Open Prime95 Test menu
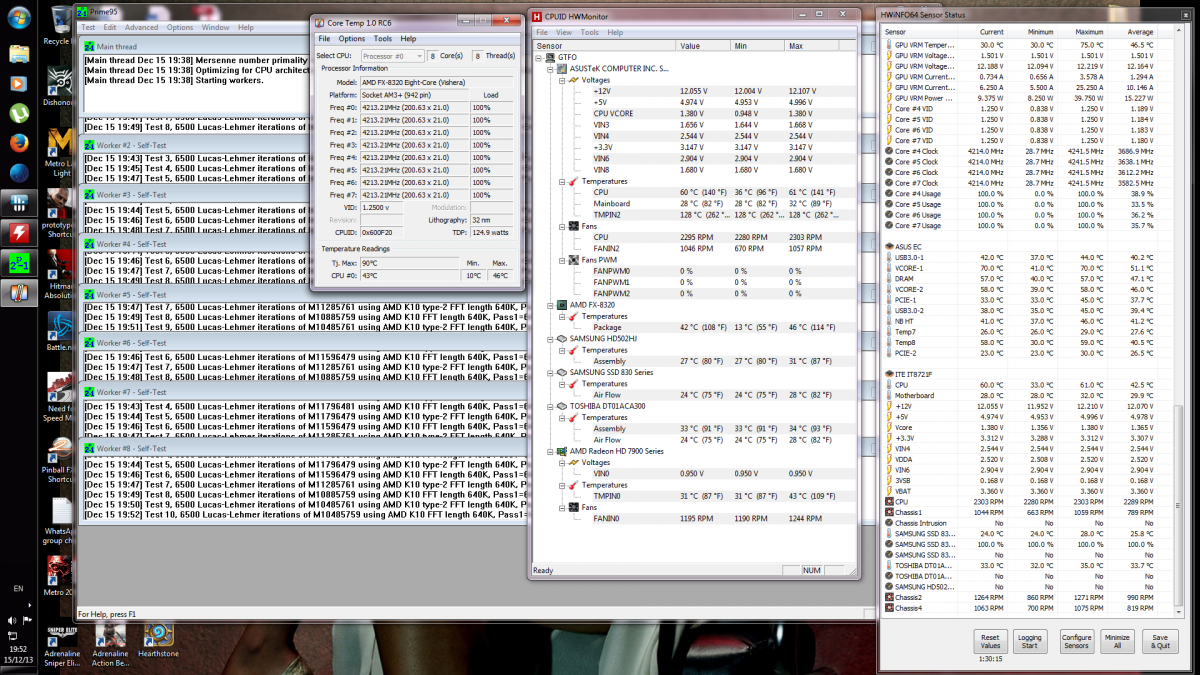Viewport: 1200px width, 675px height. [88, 27]
